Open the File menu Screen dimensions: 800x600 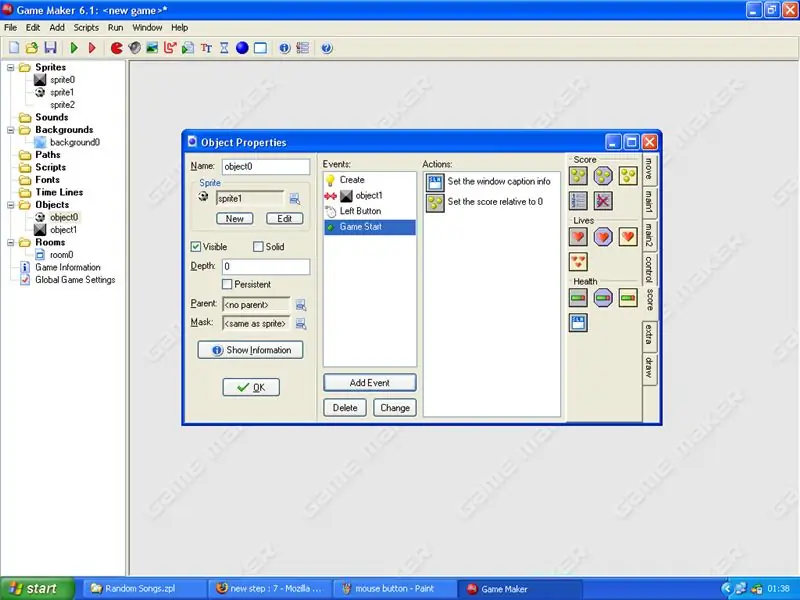[10, 28]
